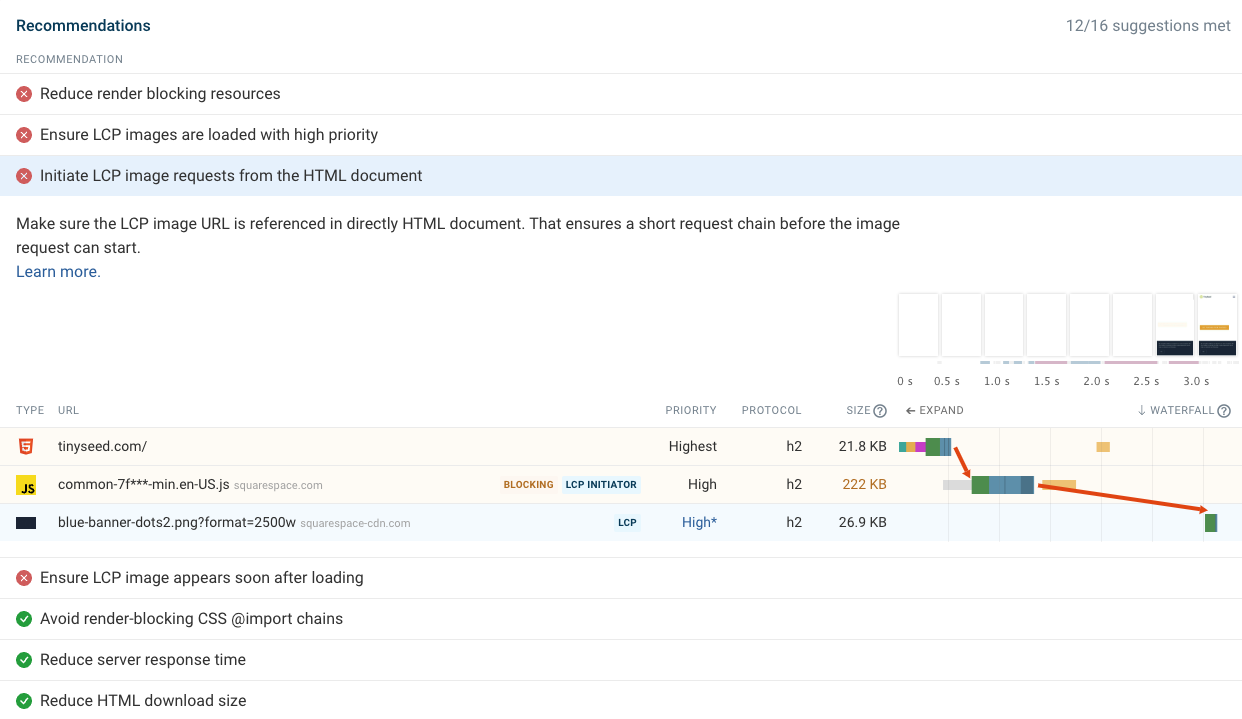Expand the Reduce render blocking resources recommendation
The width and height of the screenshot is (1242, 719).
(x=160, y=94)
